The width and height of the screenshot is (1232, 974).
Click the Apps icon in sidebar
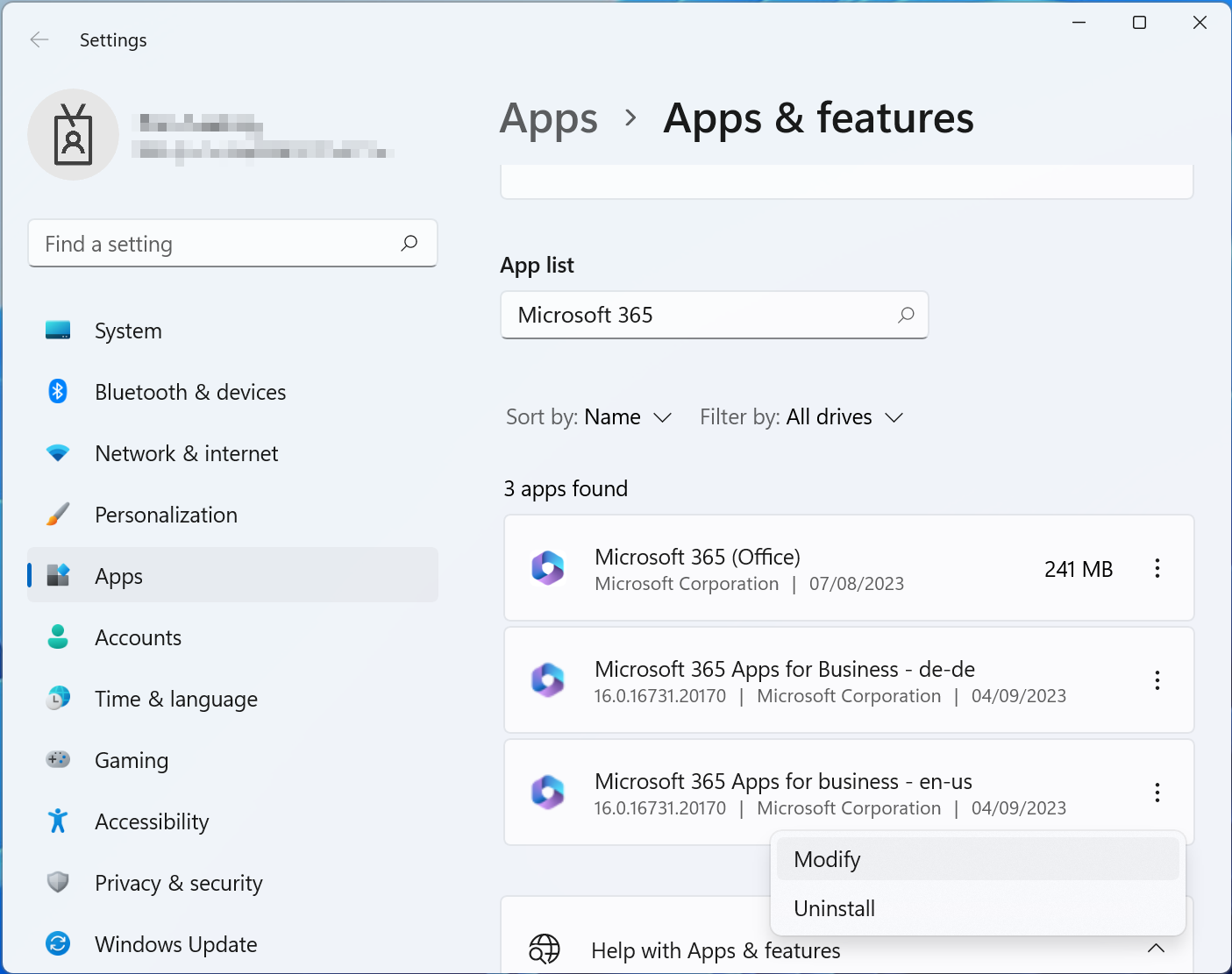tap(58, 575)
